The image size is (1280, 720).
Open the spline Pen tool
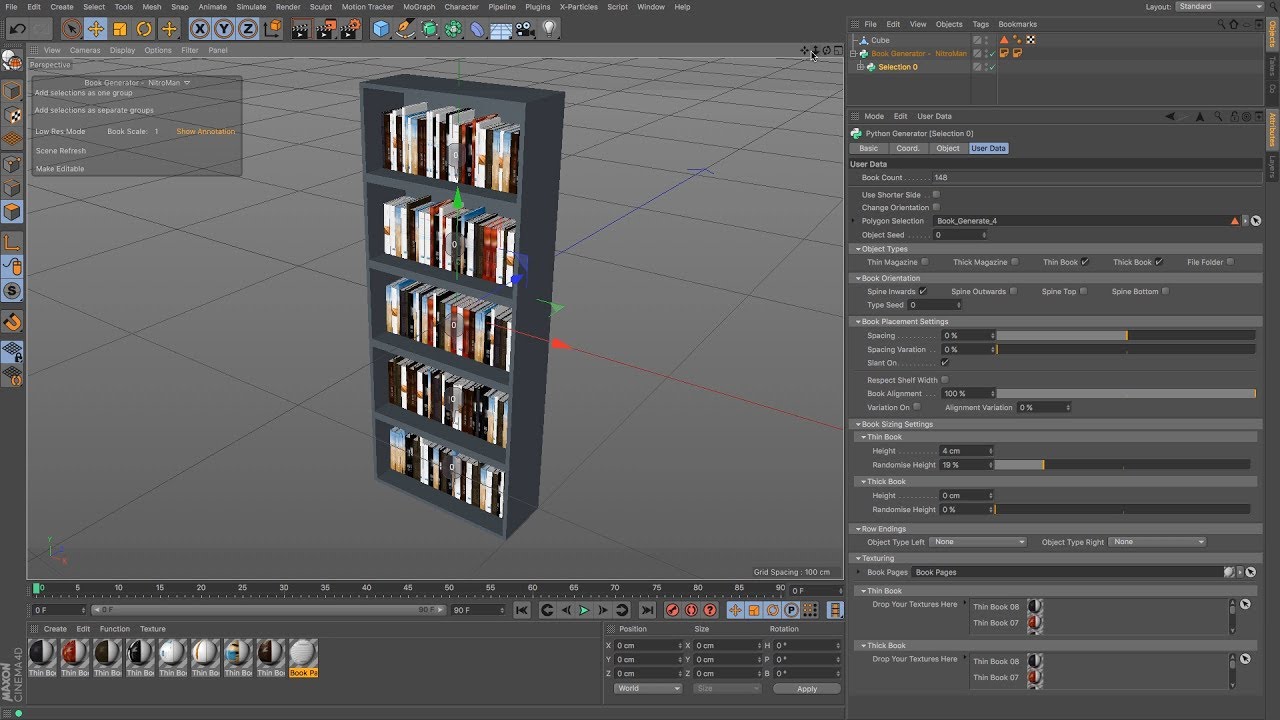405,29
